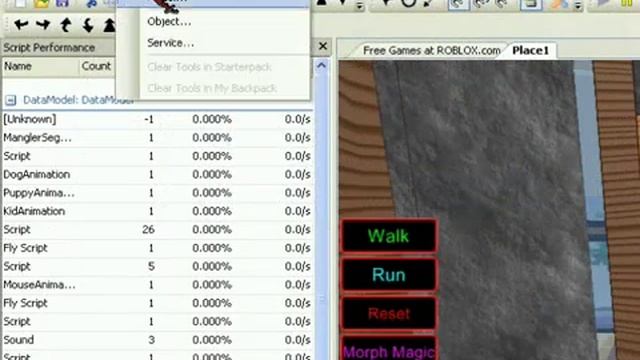The image size is (640, 360).
Task: Select the [Unknown] row
Action: (x=157, y=119)
